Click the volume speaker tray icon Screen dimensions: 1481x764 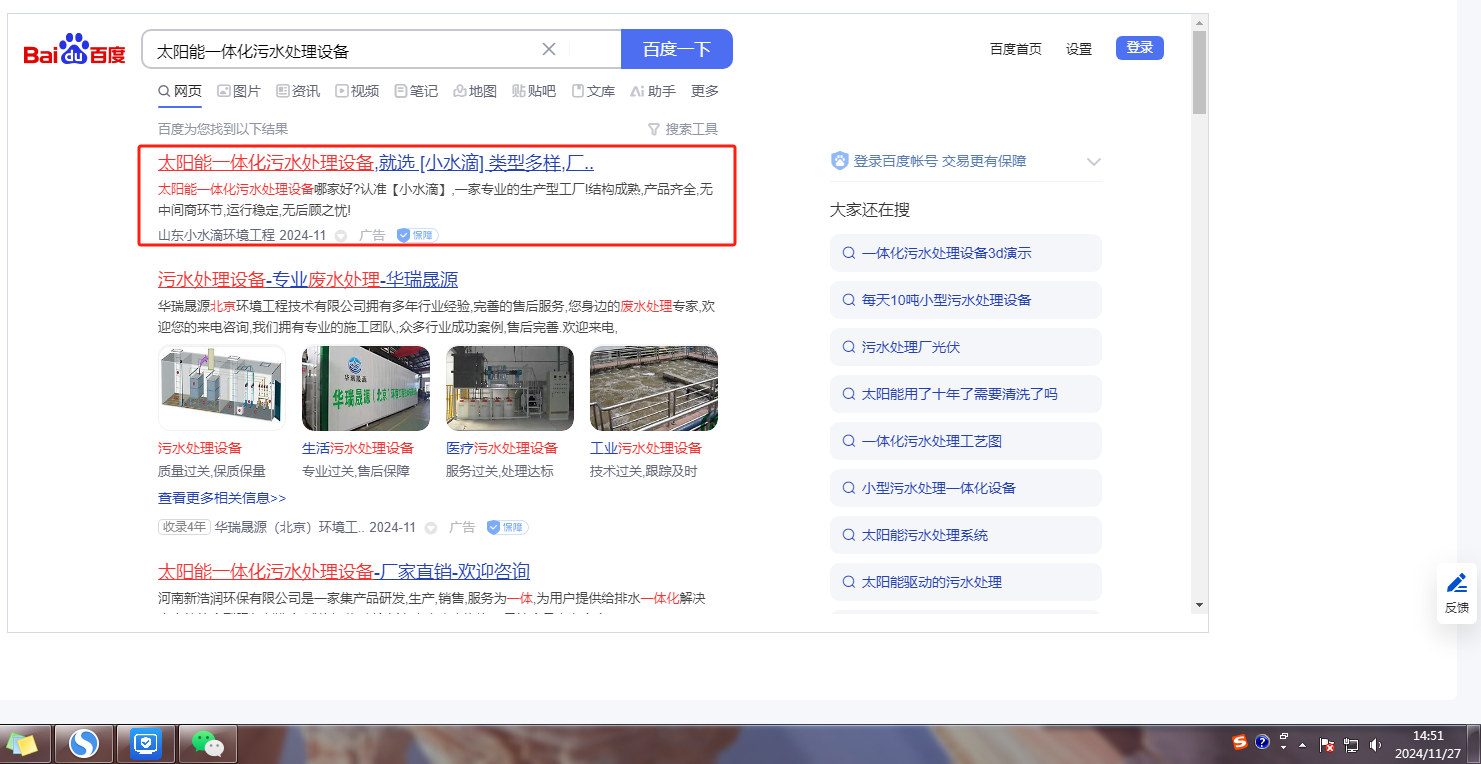click(1375, 744)
